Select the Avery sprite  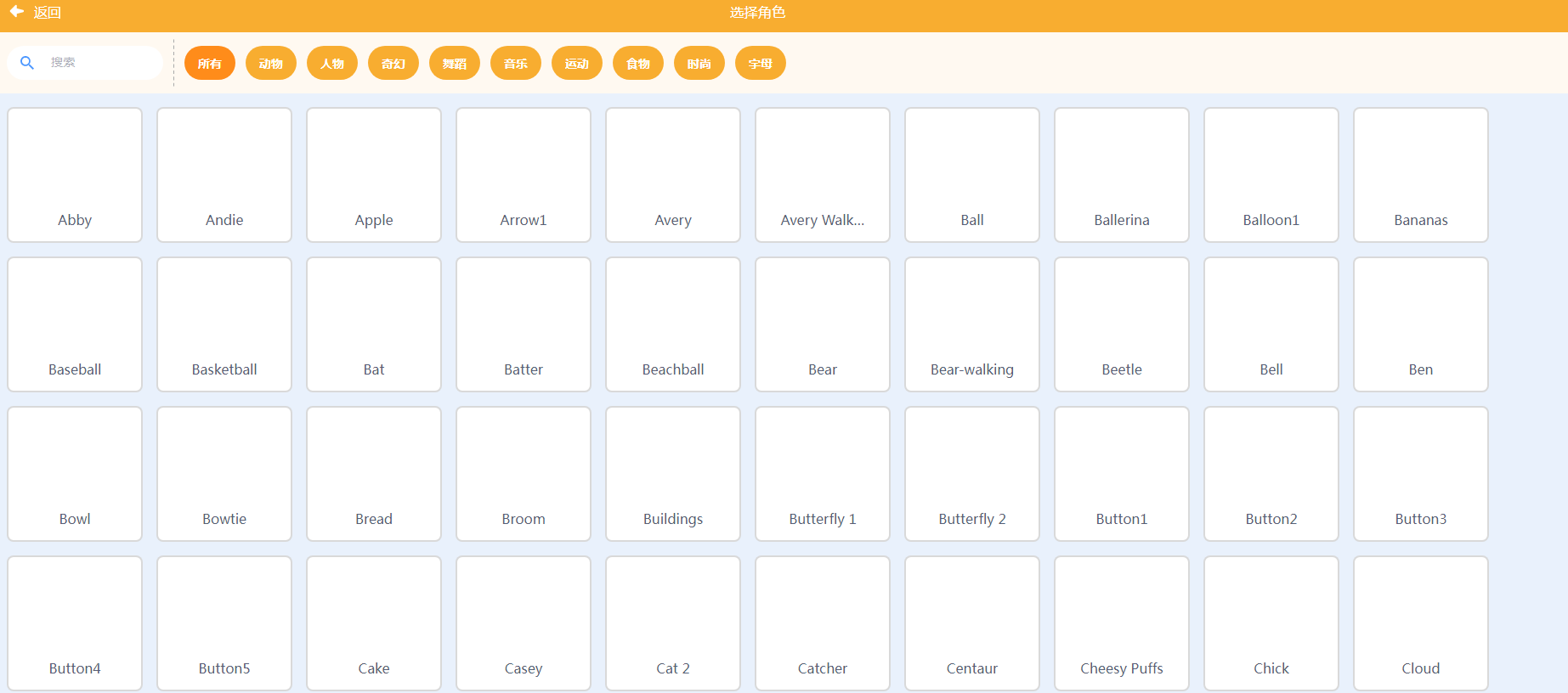pyautogui.click(x=673, y=175)
